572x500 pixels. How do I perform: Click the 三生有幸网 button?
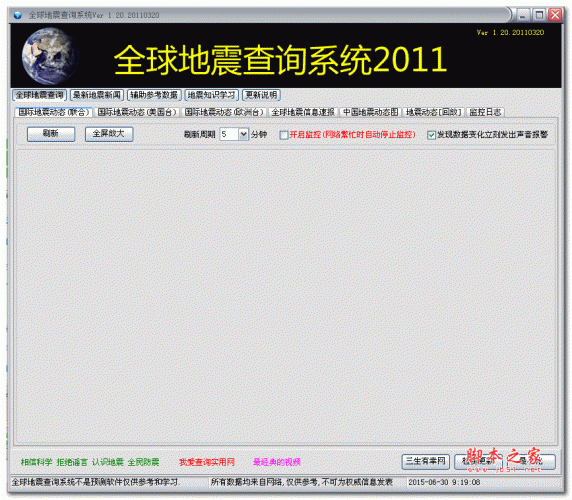click(425, 462)
